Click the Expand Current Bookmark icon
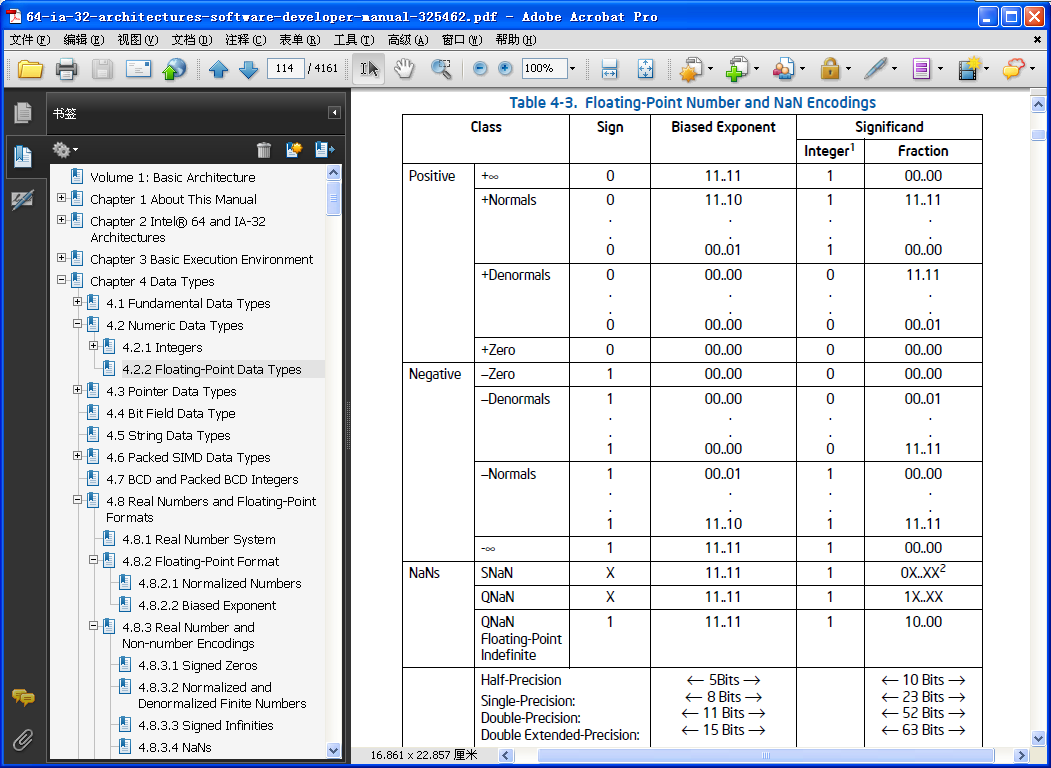The image size is (1051, 768). 324,149
